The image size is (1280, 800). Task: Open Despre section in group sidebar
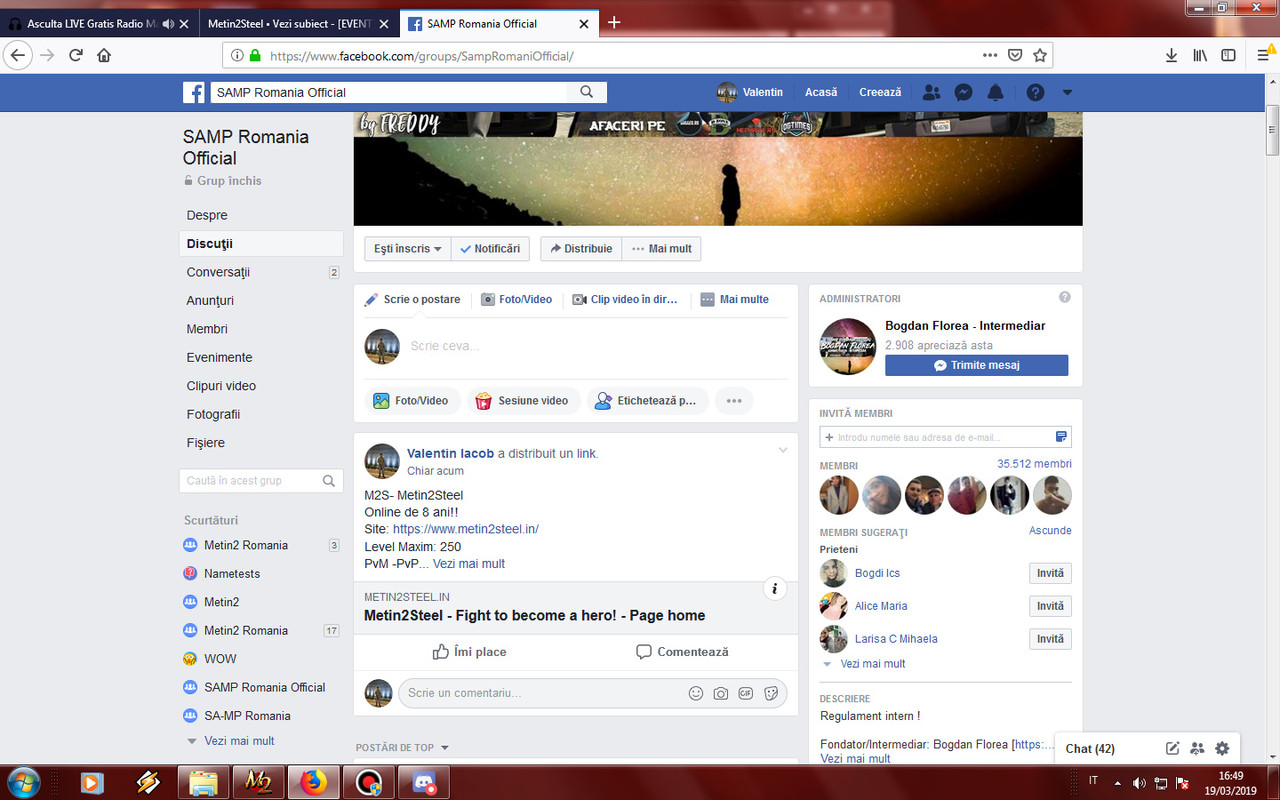(207, 215)
